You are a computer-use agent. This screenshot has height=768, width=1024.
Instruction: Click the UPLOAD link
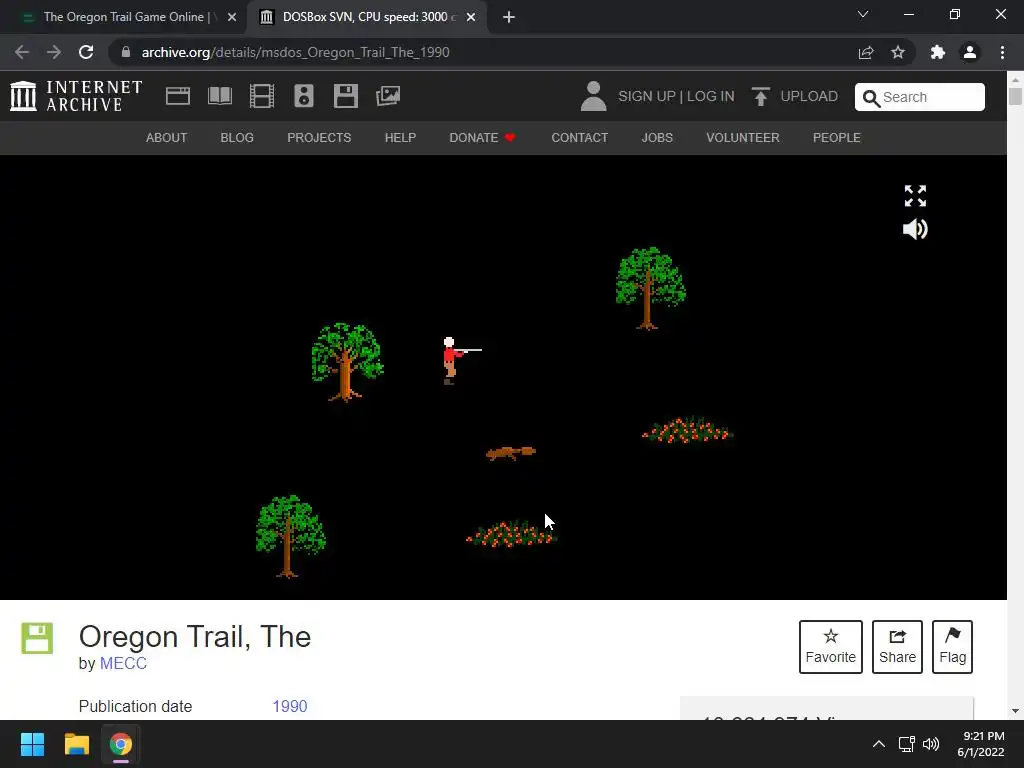click(808, 97)
